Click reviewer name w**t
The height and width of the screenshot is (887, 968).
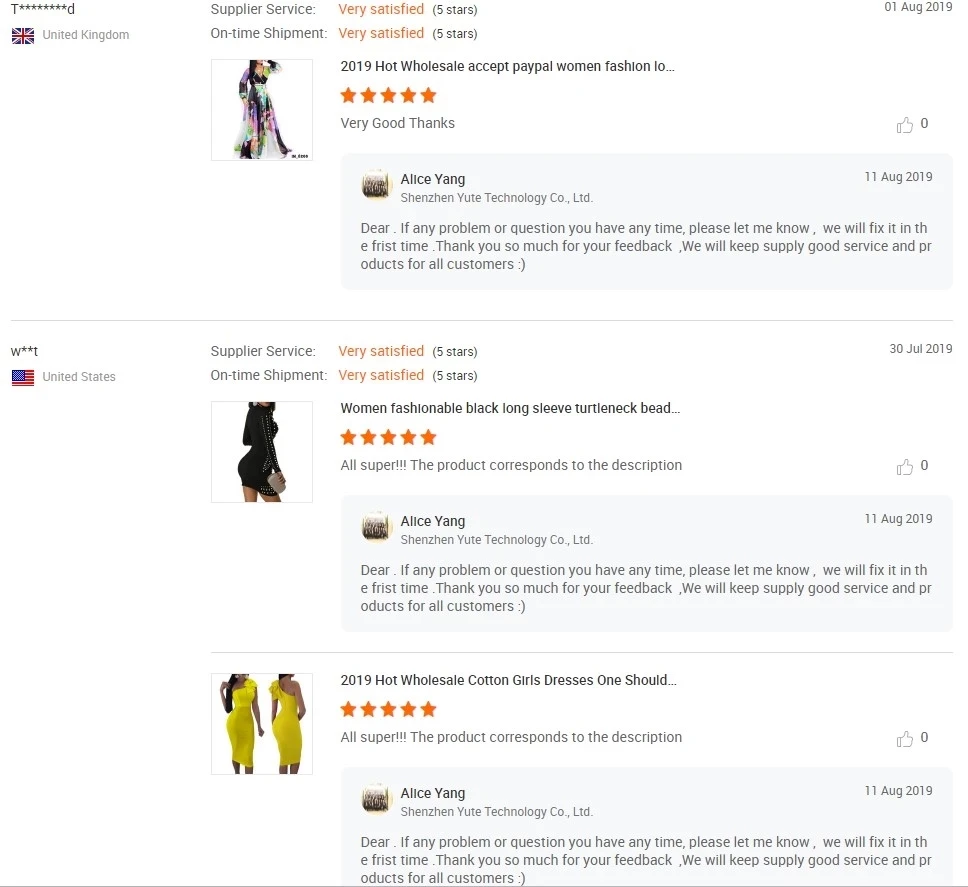point(24,351)
